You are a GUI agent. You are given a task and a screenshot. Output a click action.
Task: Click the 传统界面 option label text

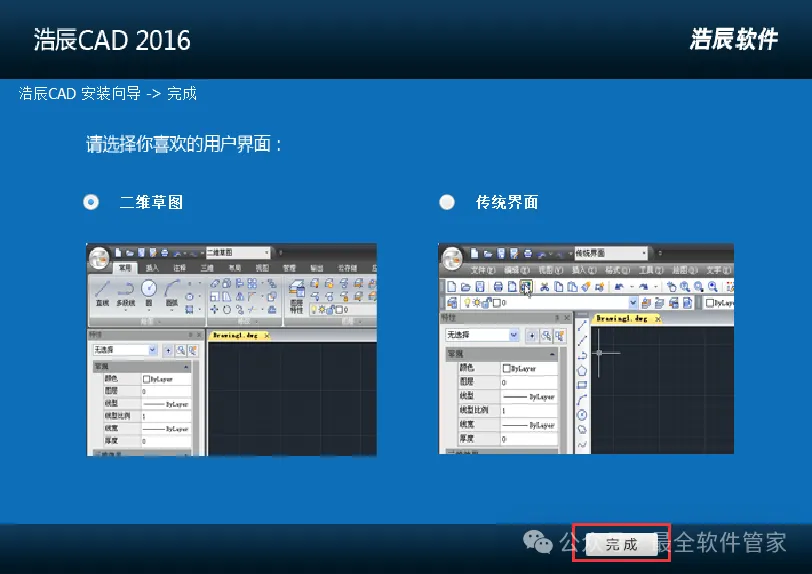point(507,202)
